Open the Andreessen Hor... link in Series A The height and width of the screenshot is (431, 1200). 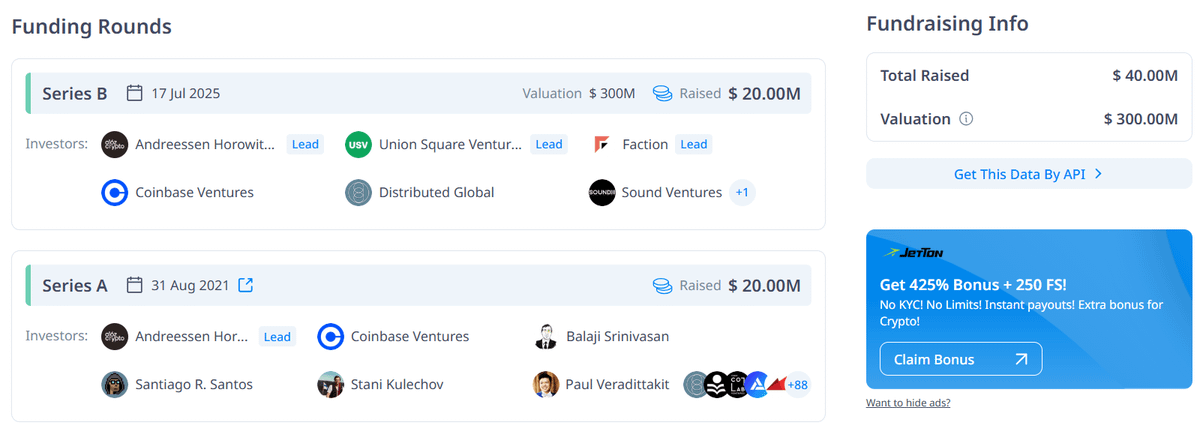192,337
